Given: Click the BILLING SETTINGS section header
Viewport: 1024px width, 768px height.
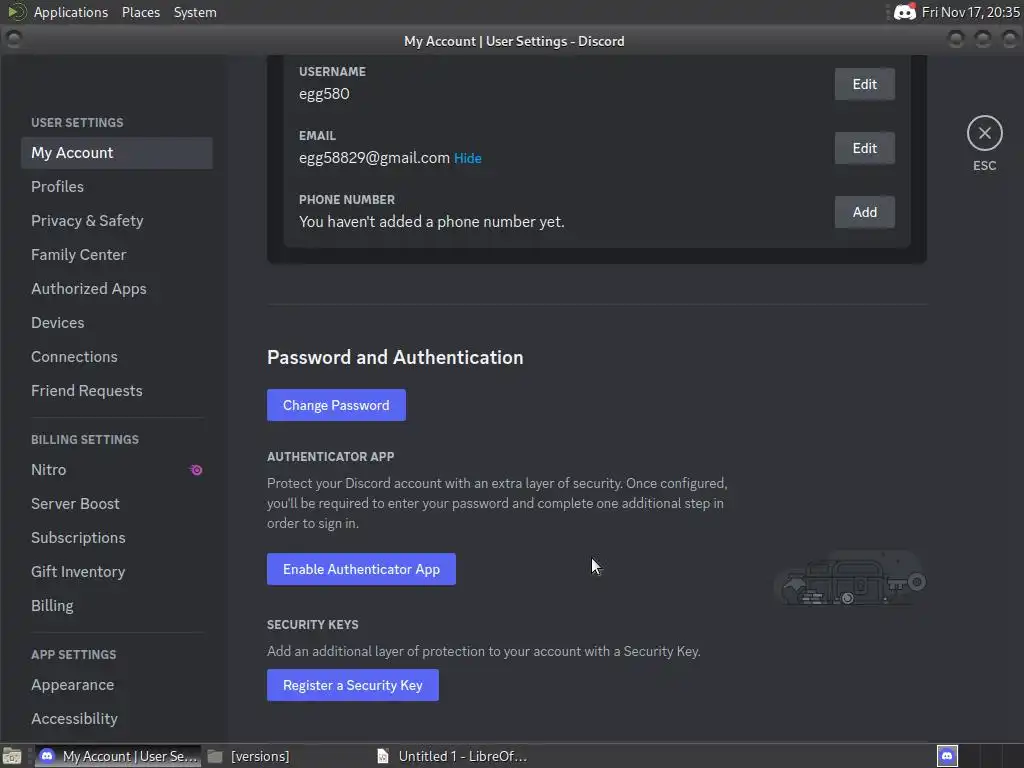Looking at the screenshot, I should click(x=85, y=440).
